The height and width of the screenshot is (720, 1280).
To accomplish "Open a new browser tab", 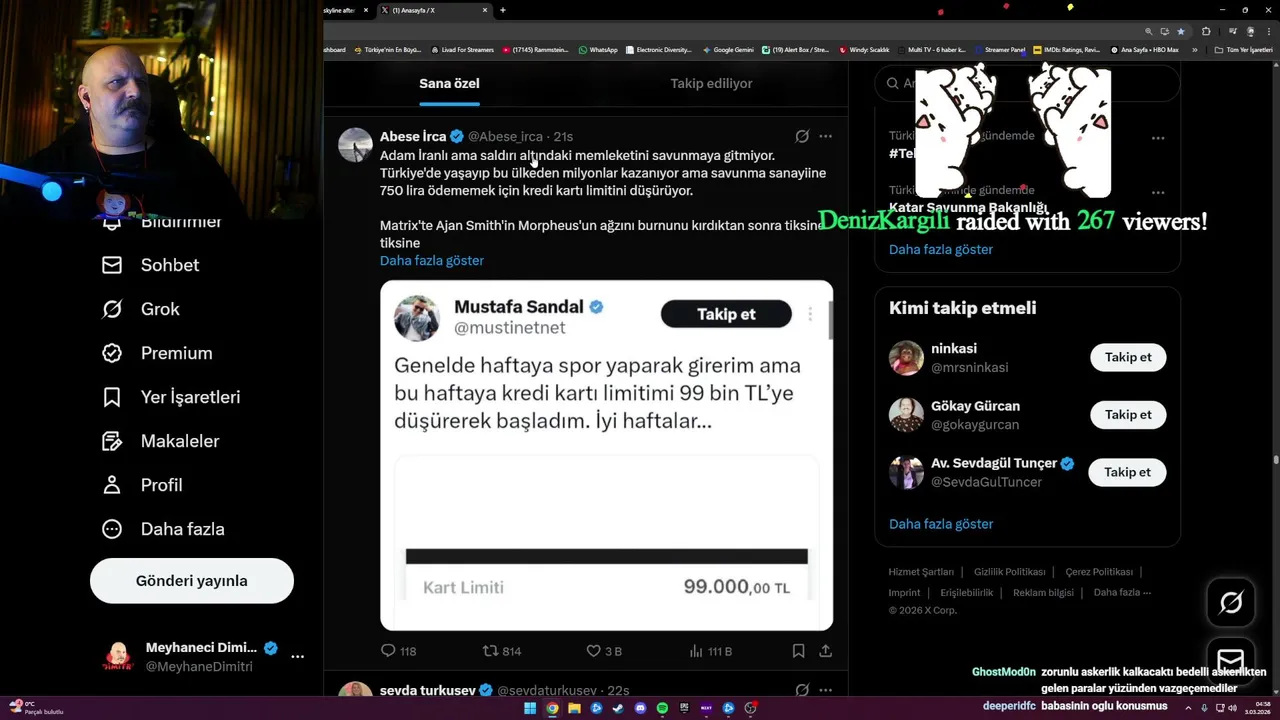I will (x=502, y=10).
